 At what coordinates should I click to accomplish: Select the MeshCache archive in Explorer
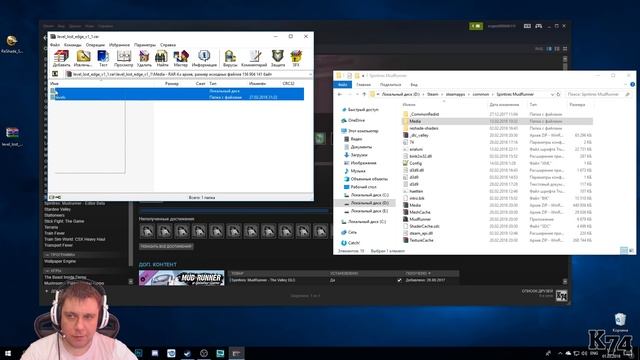(x=420, y=212)
